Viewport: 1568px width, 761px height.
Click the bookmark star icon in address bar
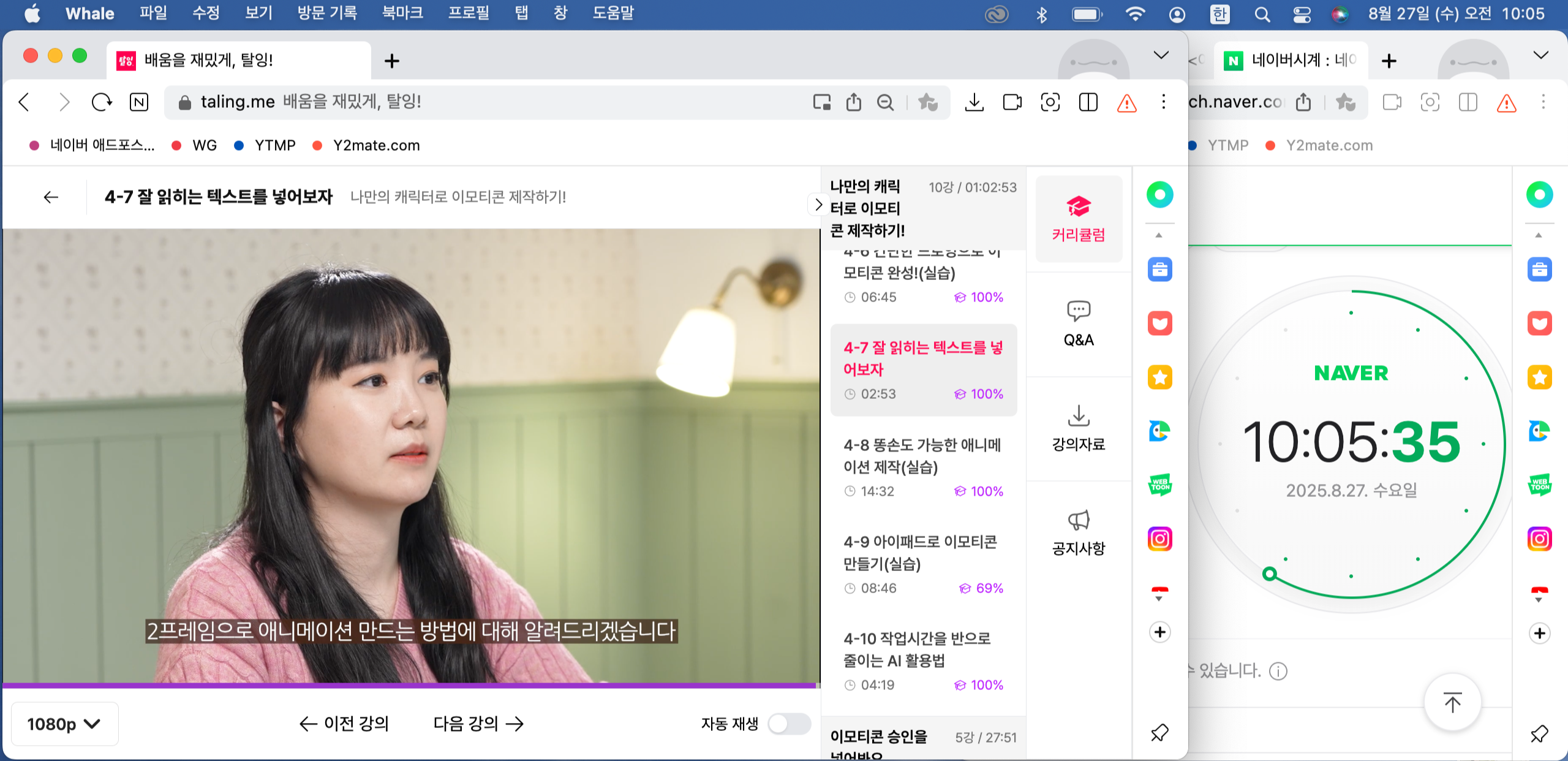[927, 102]
